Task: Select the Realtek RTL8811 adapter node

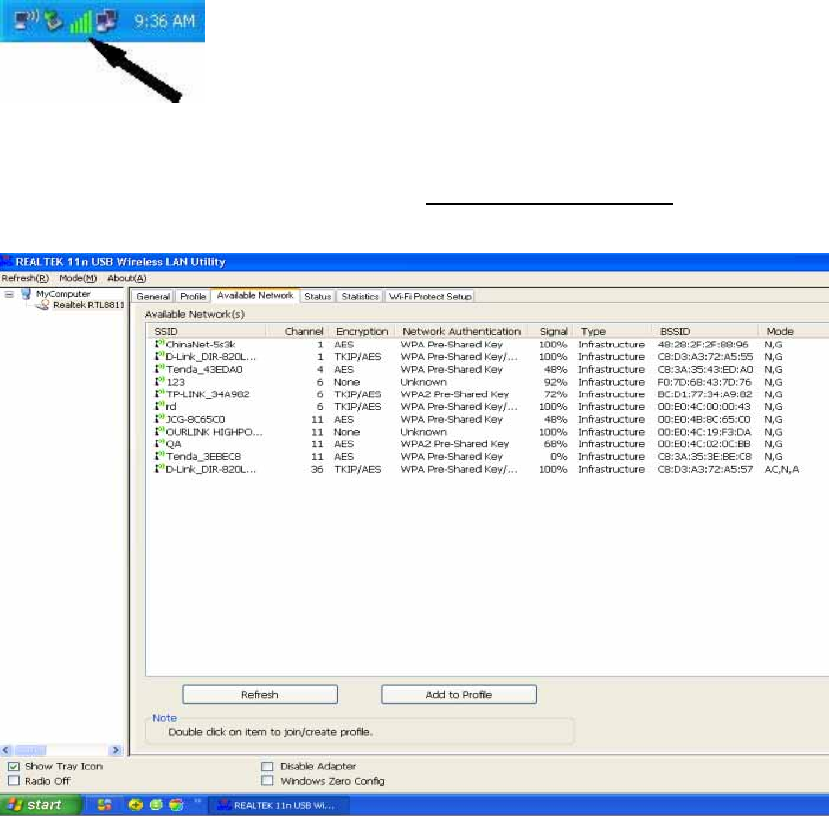Action: click(88, 305)
